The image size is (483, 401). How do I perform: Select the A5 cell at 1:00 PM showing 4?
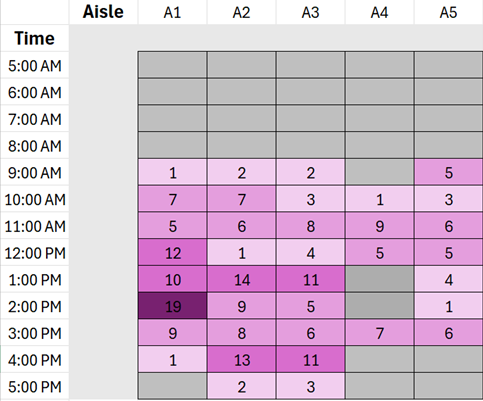point(449,279)
